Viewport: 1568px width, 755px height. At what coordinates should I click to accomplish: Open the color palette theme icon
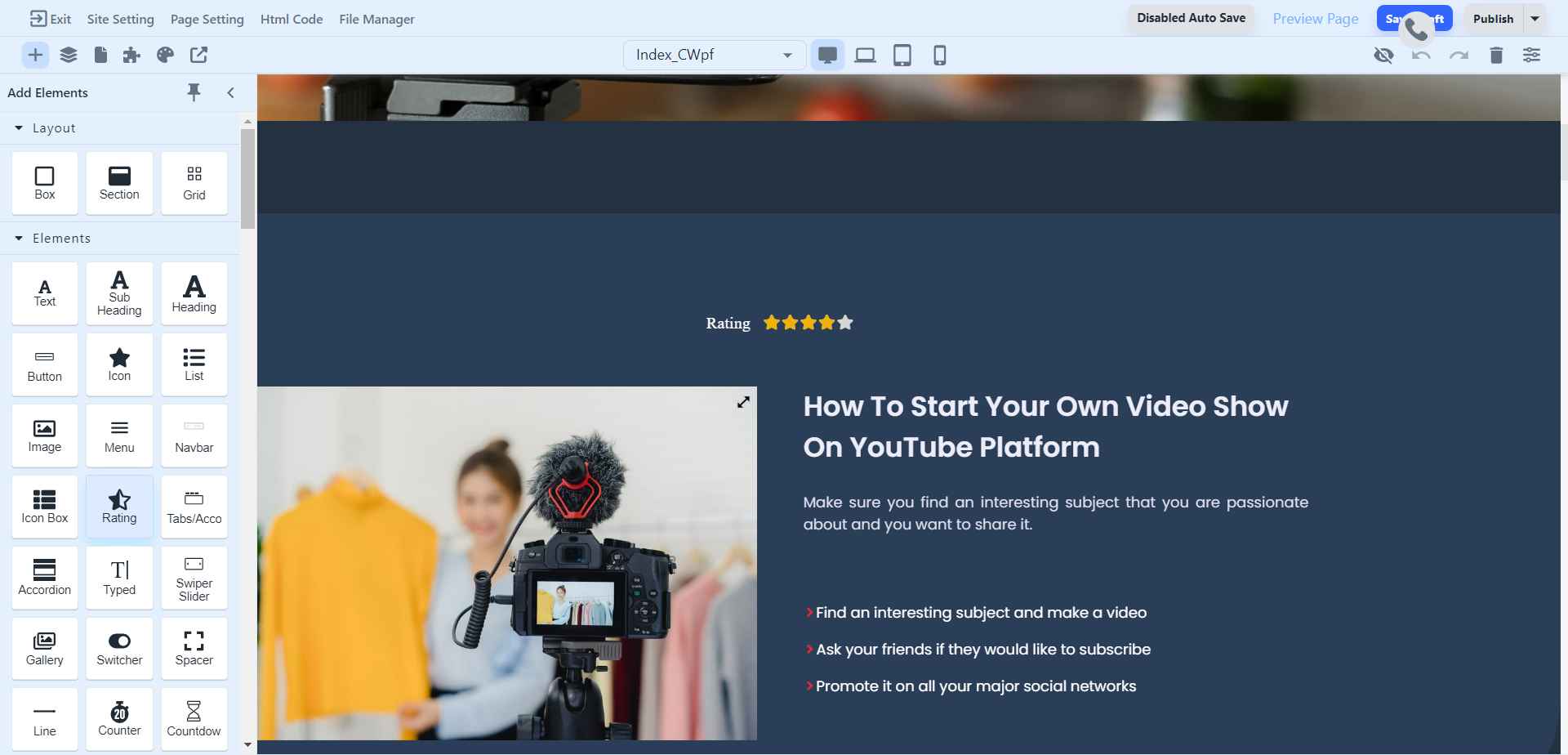[165, 55]
